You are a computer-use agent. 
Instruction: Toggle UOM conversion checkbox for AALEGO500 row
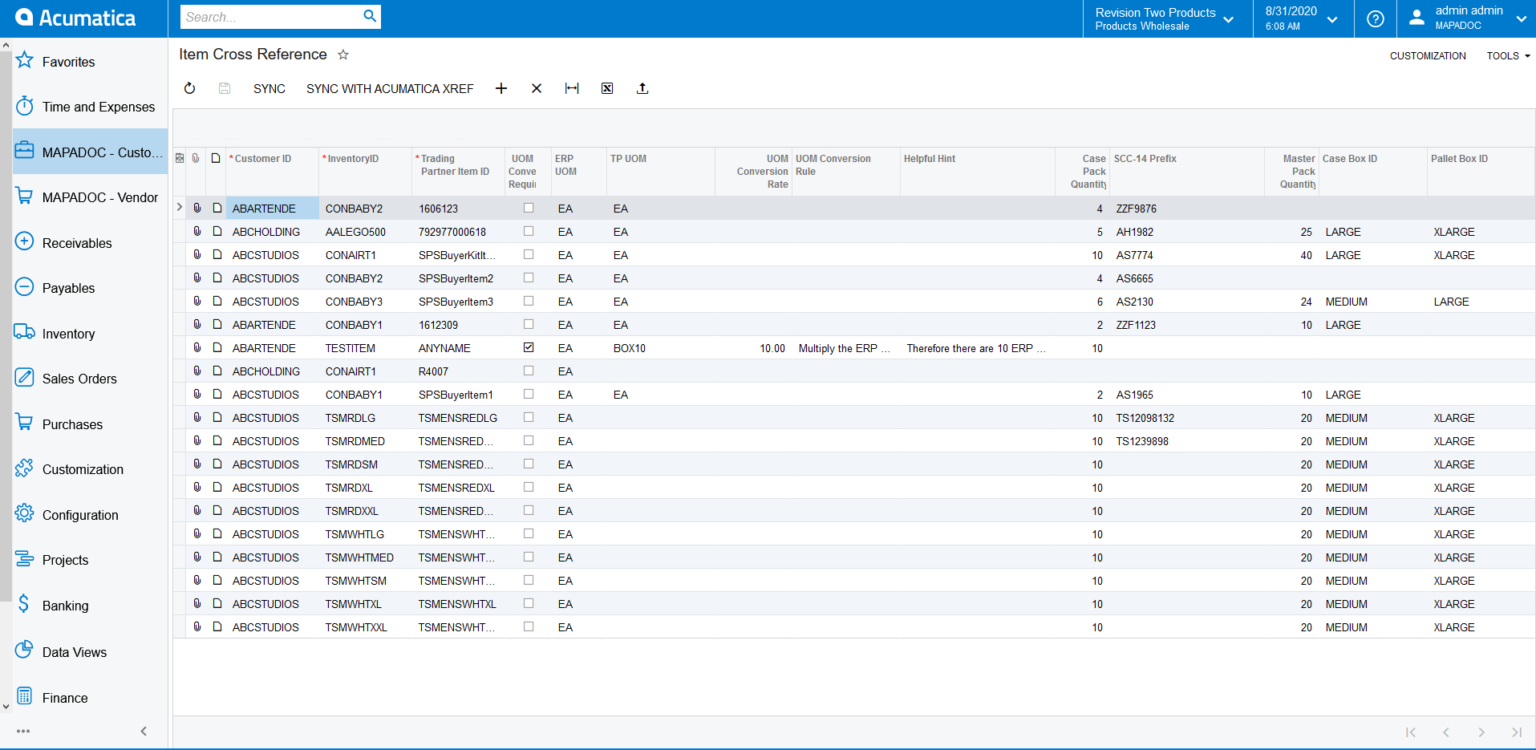pyautogui.click(x=529, y=231)
